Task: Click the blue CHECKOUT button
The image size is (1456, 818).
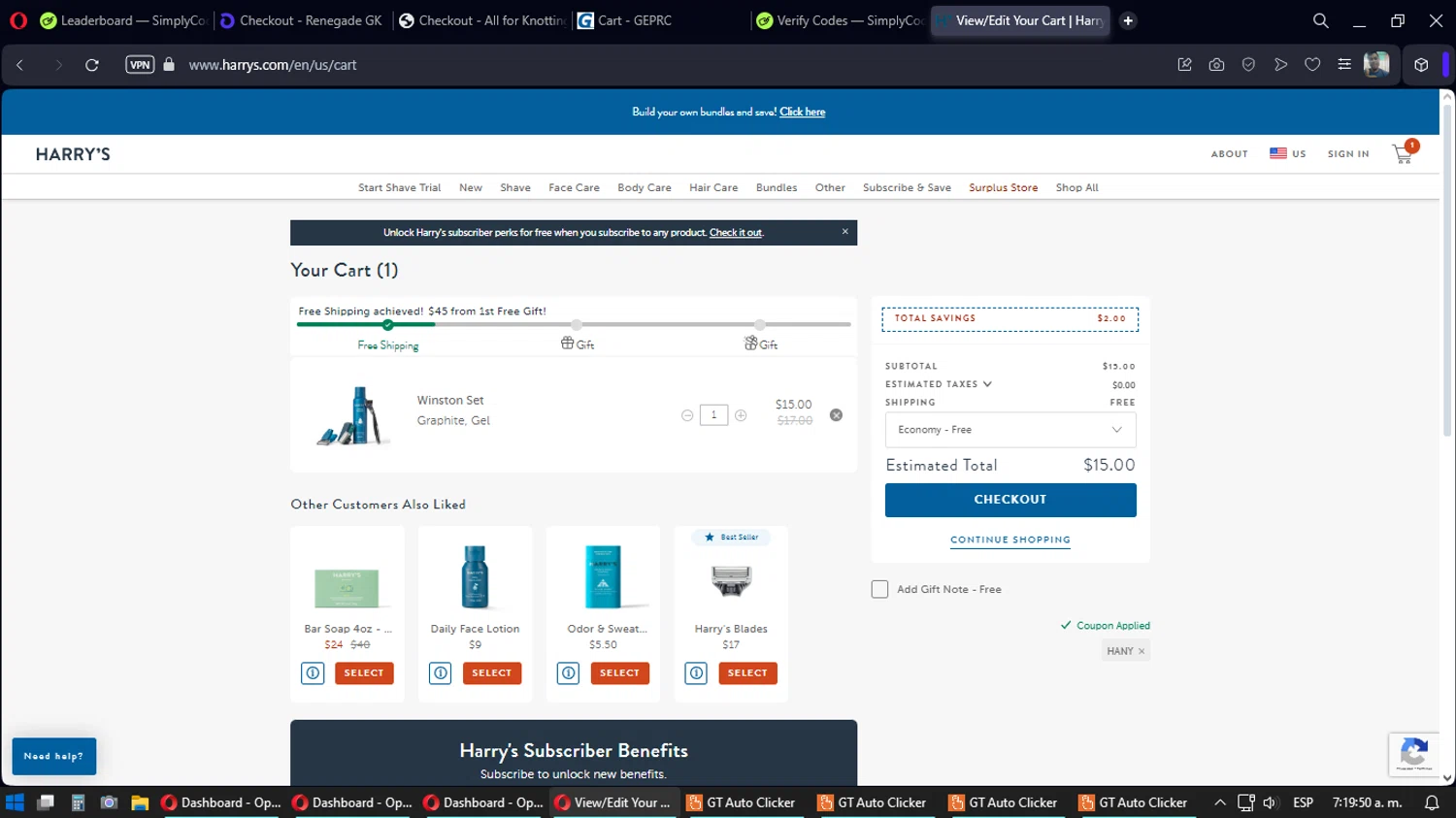Action: pyautogui.click(x=1010, y=500)
